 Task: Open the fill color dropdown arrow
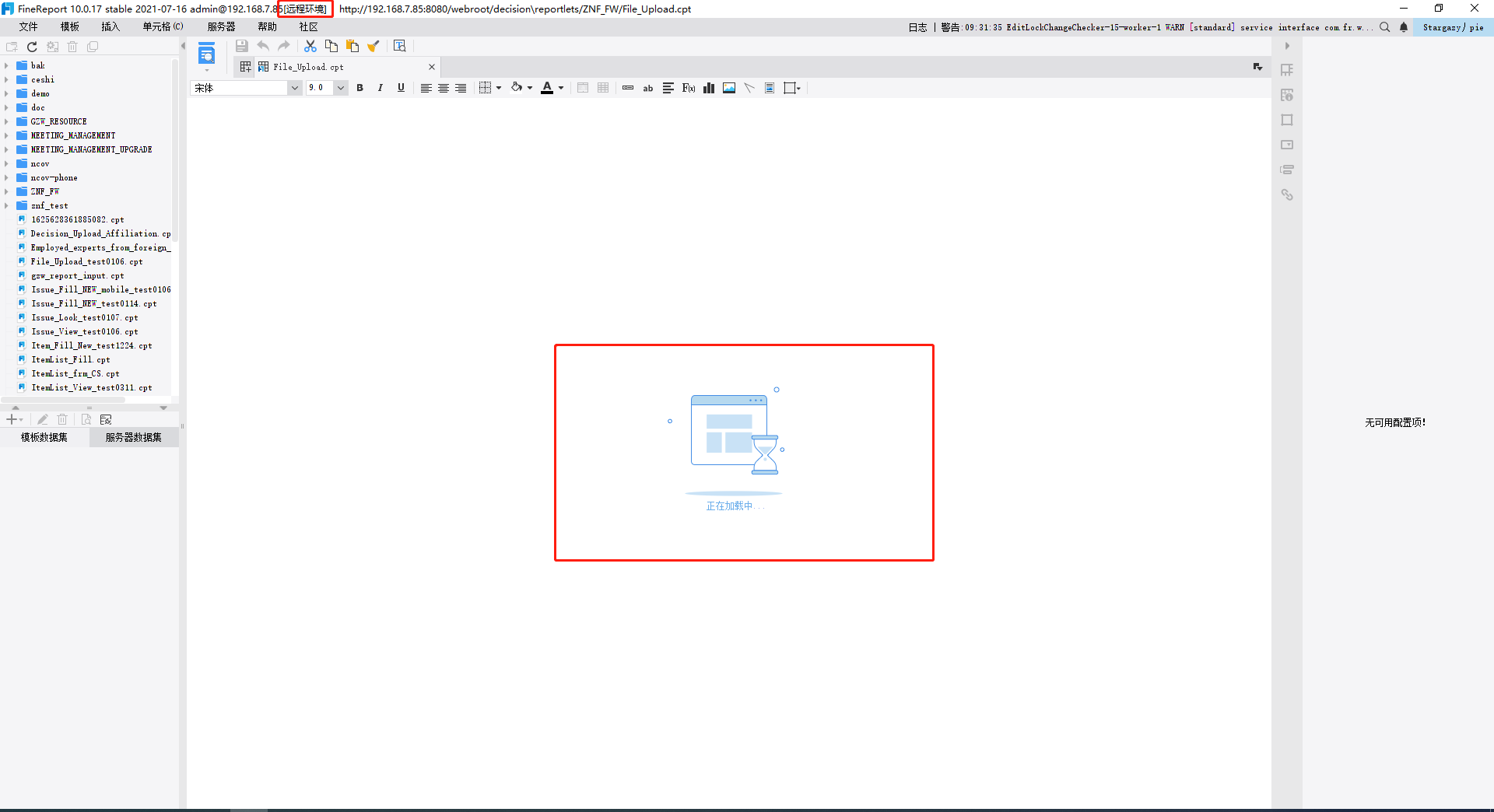[530, 88]
